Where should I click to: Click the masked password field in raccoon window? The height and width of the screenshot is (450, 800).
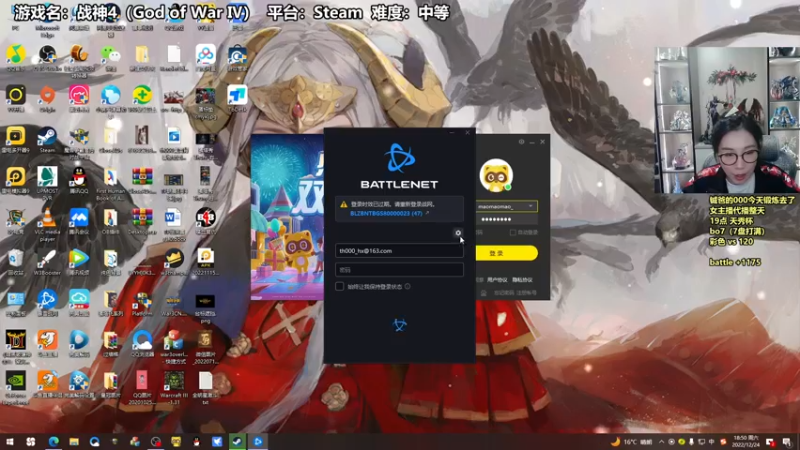pyautogui.click(x=506, y=219)
